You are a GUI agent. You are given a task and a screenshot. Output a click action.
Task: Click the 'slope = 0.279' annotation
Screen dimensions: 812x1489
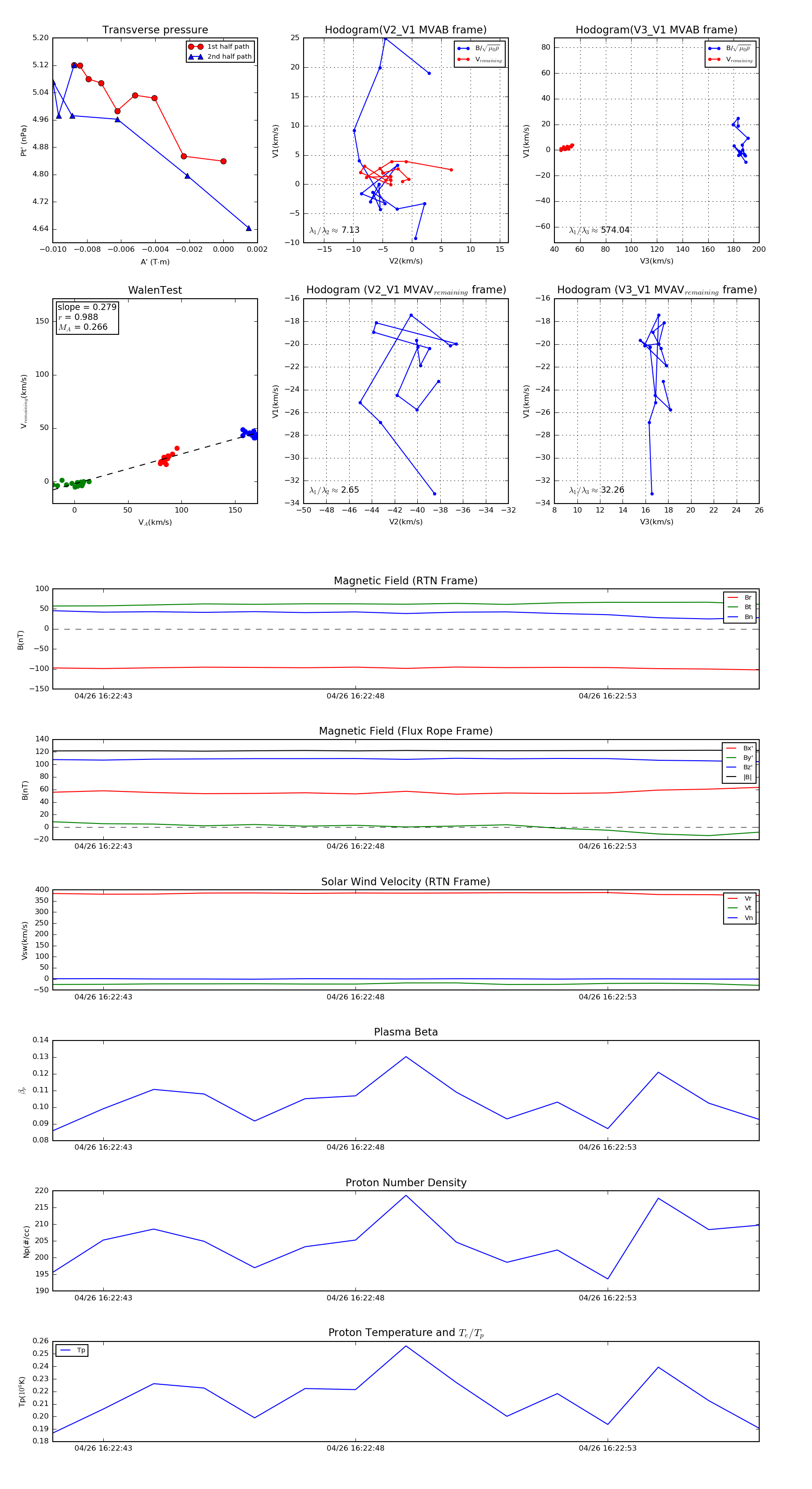pos(87,307)
